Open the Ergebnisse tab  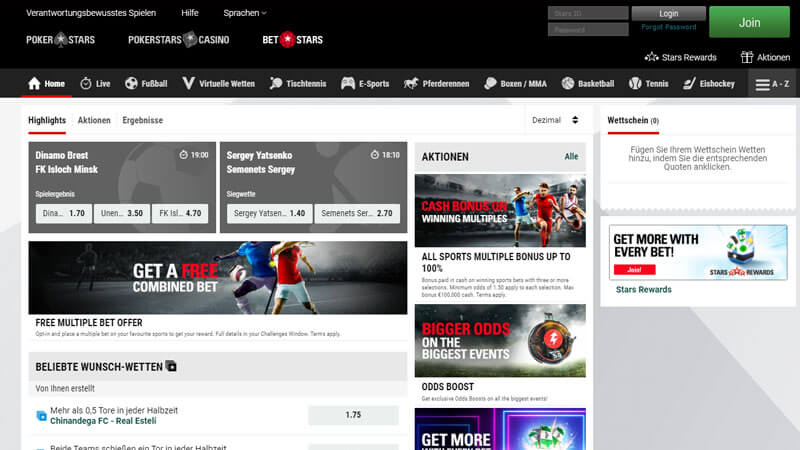click(x=142, y=120)
